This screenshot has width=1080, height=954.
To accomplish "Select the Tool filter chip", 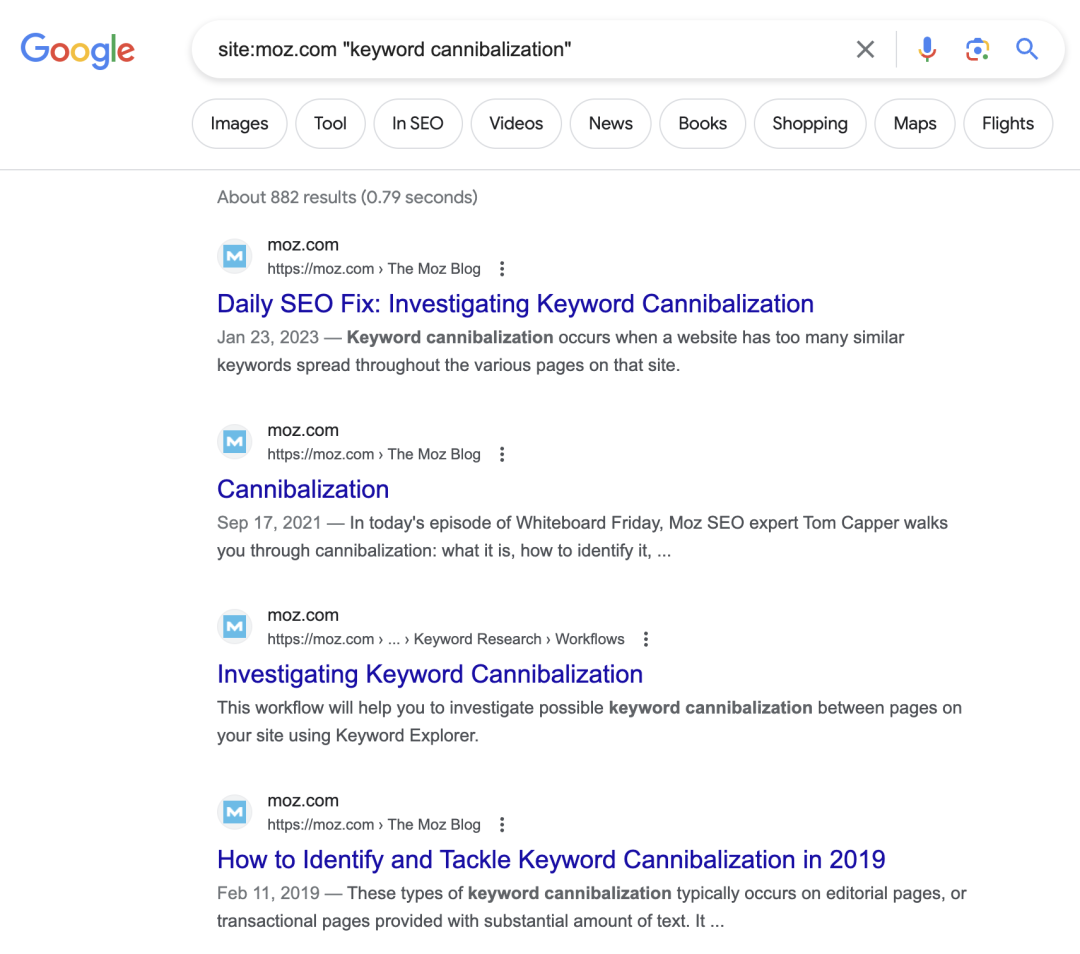I will [x=331, y=123].
